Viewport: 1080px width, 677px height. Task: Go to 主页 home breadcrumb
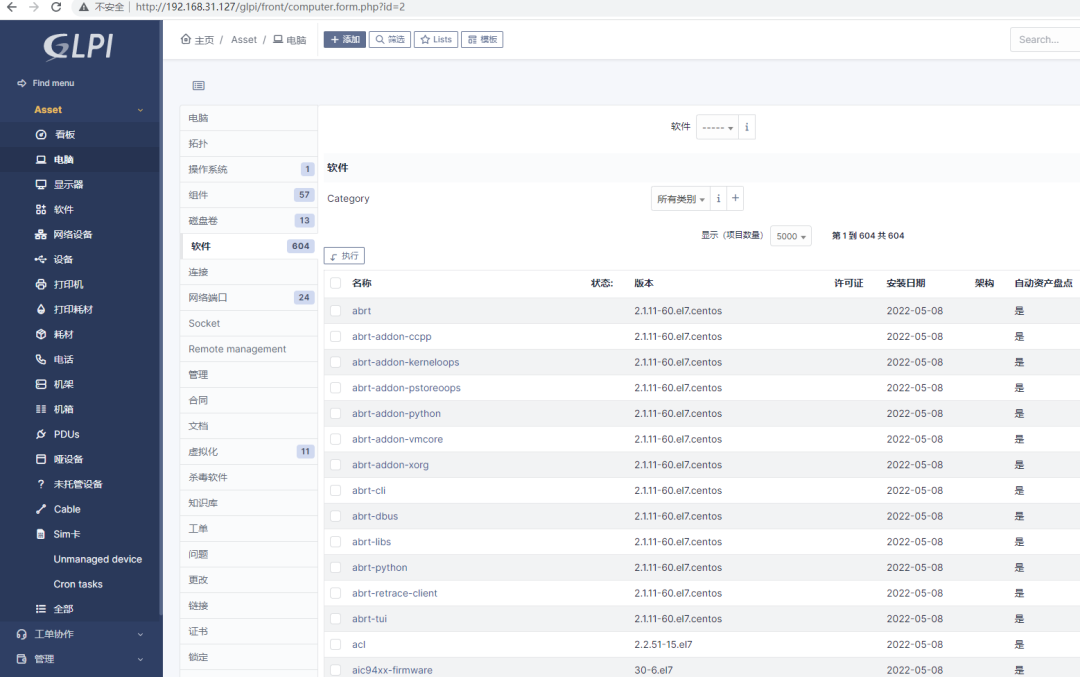(x=197, y=40)
